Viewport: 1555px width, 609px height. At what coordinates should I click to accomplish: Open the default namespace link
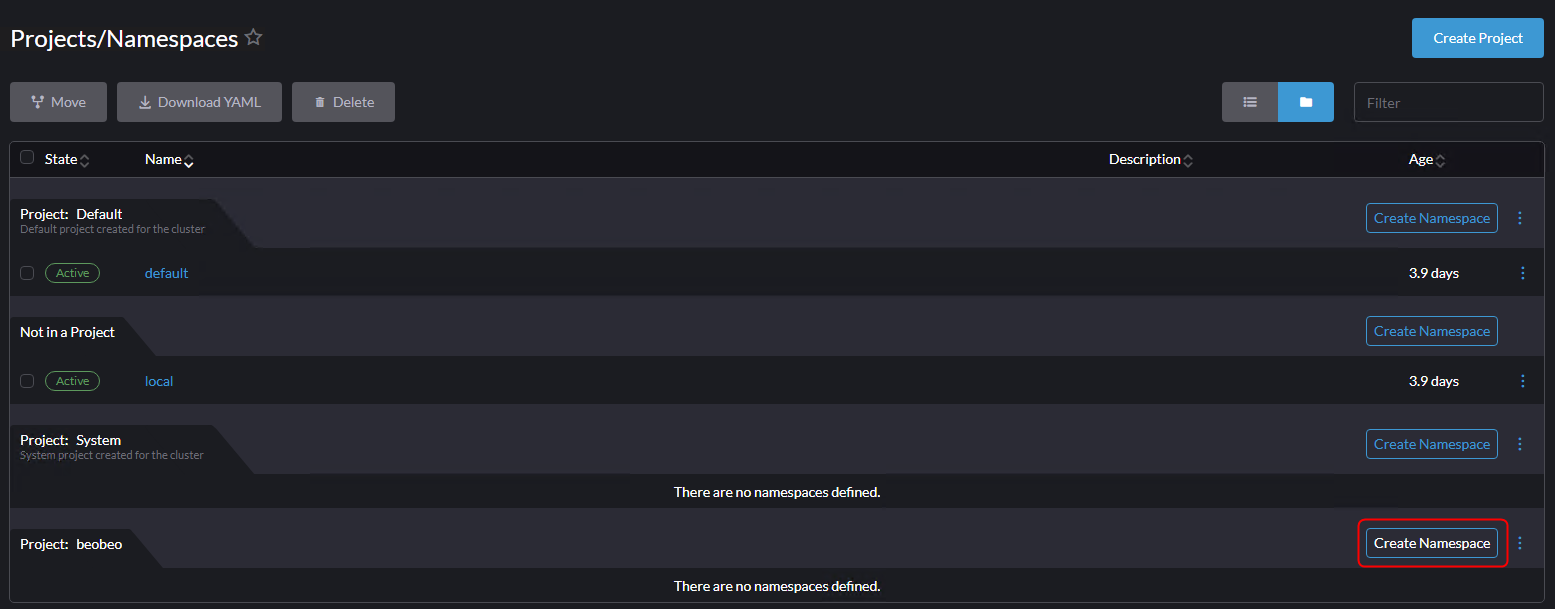coord(166,273)
